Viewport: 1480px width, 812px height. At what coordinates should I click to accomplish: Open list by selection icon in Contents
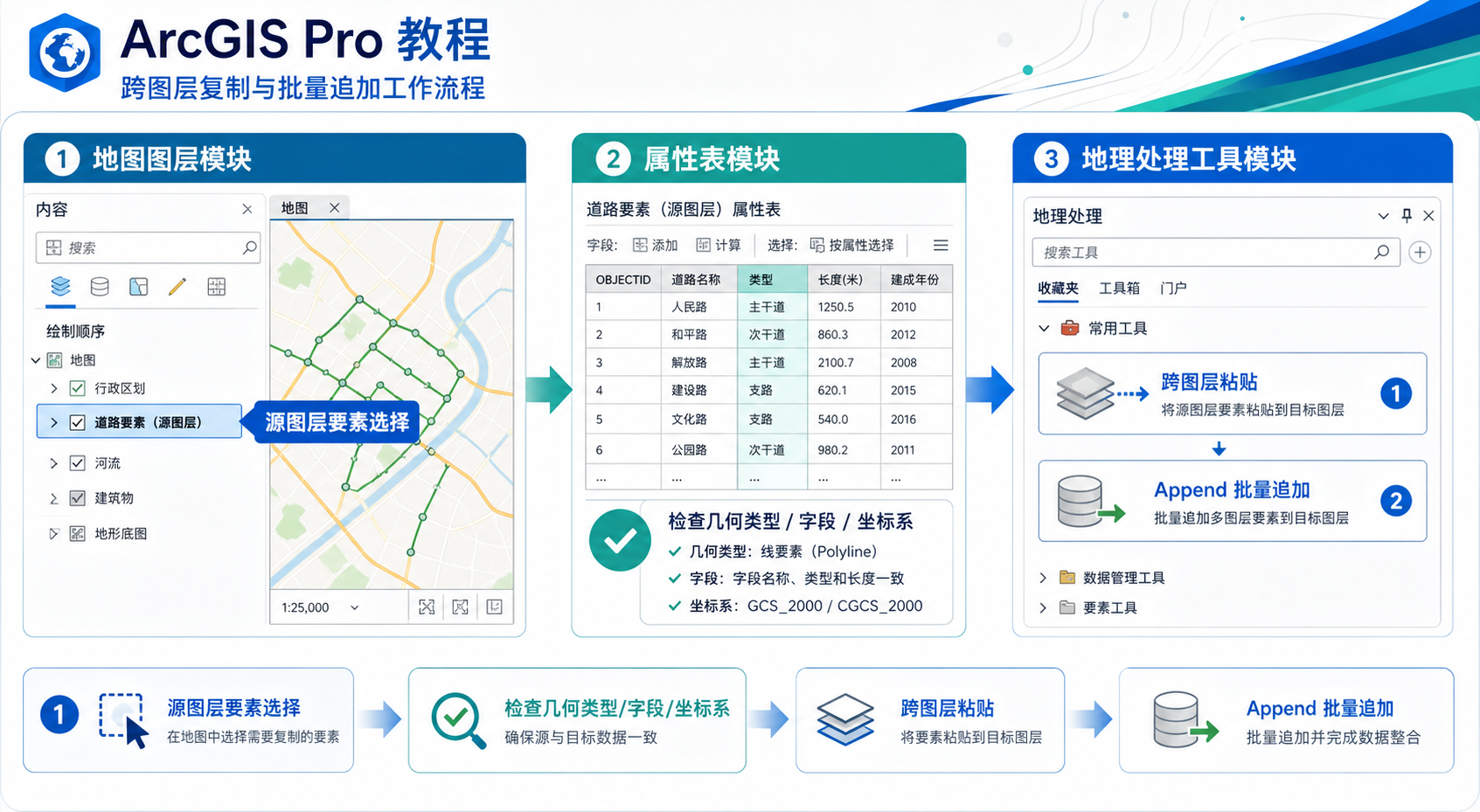138,287
